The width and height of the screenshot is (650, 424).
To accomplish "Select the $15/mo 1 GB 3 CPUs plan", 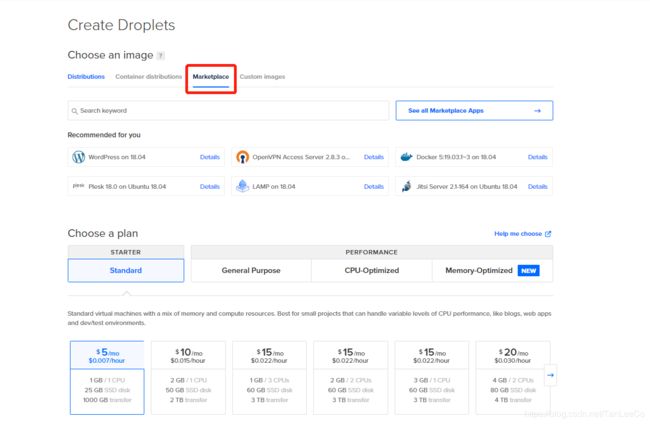I will [x=269, y=378].
